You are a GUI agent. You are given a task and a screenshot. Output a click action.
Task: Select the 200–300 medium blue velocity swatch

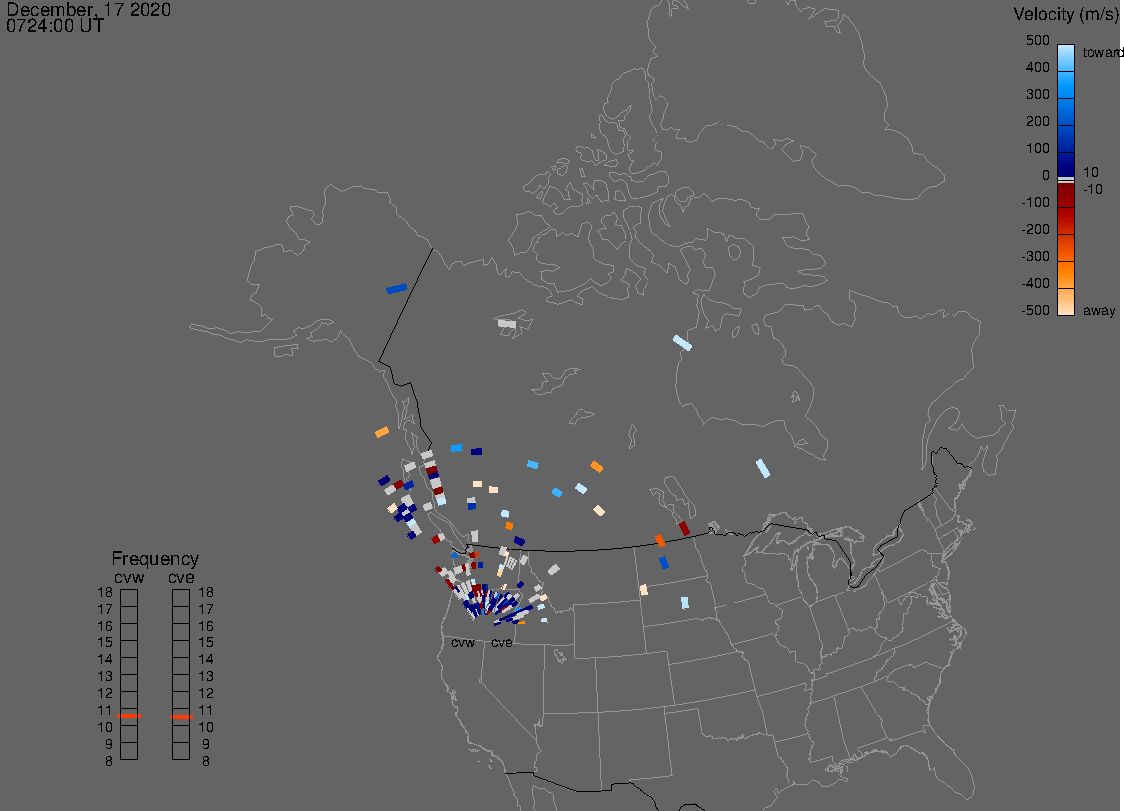(x=1066, y=112)
